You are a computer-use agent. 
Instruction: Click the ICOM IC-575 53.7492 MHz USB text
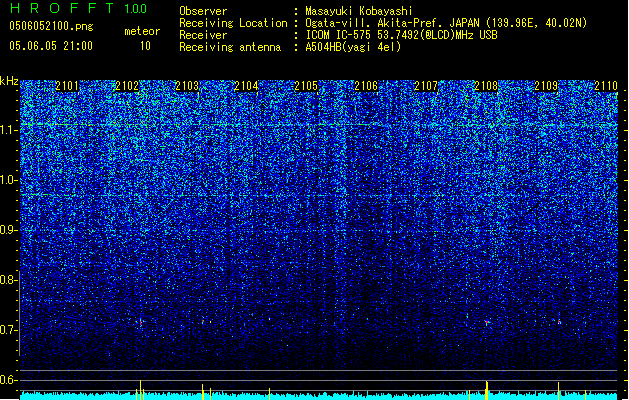click(401, 35)
